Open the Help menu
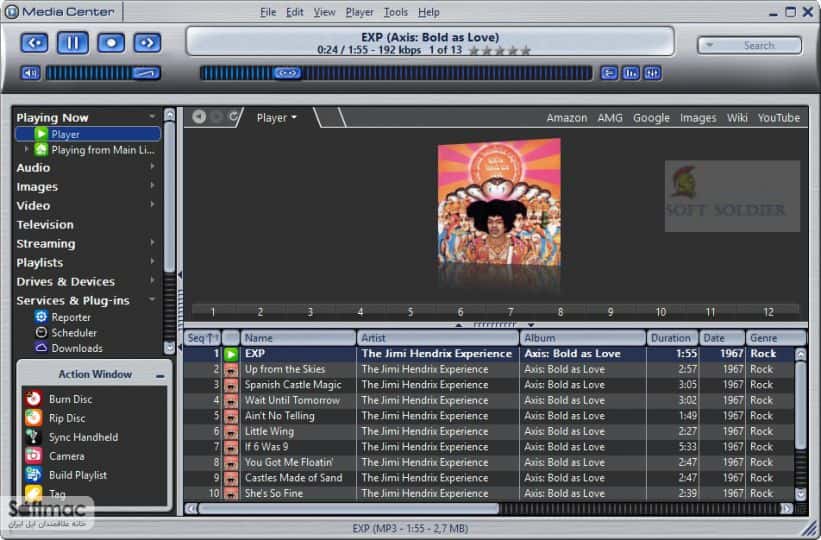This screenshot has width=821, height=540. 428,12
